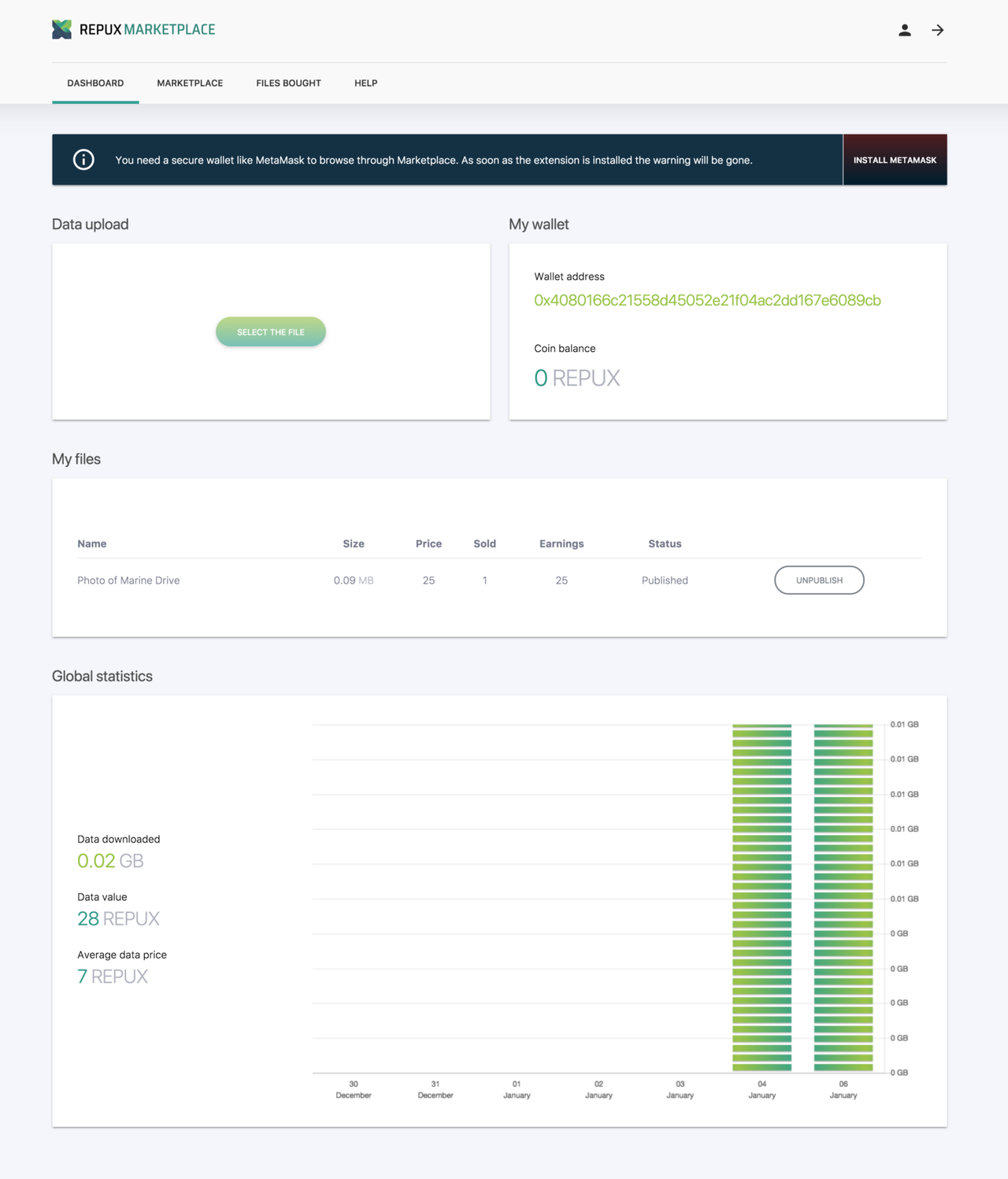This screenshot has width=1008, height=1179.
Task: Click the Wallet address label
Action: coord(569,276)
